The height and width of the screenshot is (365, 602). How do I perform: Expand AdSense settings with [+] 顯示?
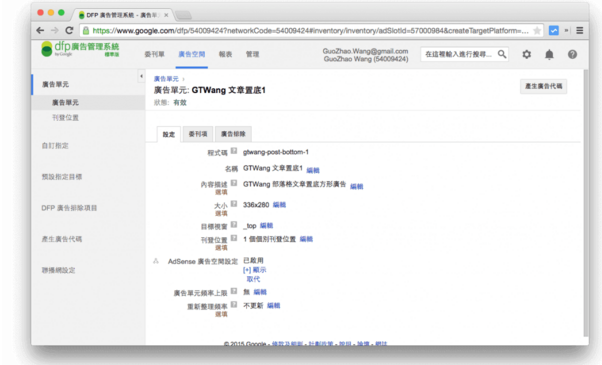point(255,270)
